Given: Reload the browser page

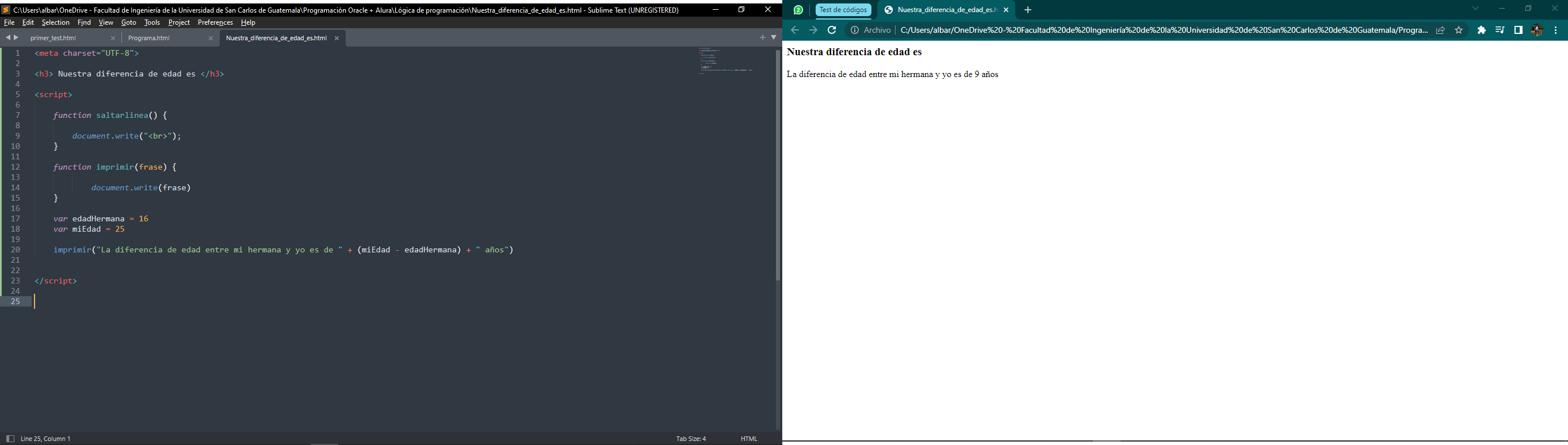Looking at the screenshot, I should pos(832,30).
